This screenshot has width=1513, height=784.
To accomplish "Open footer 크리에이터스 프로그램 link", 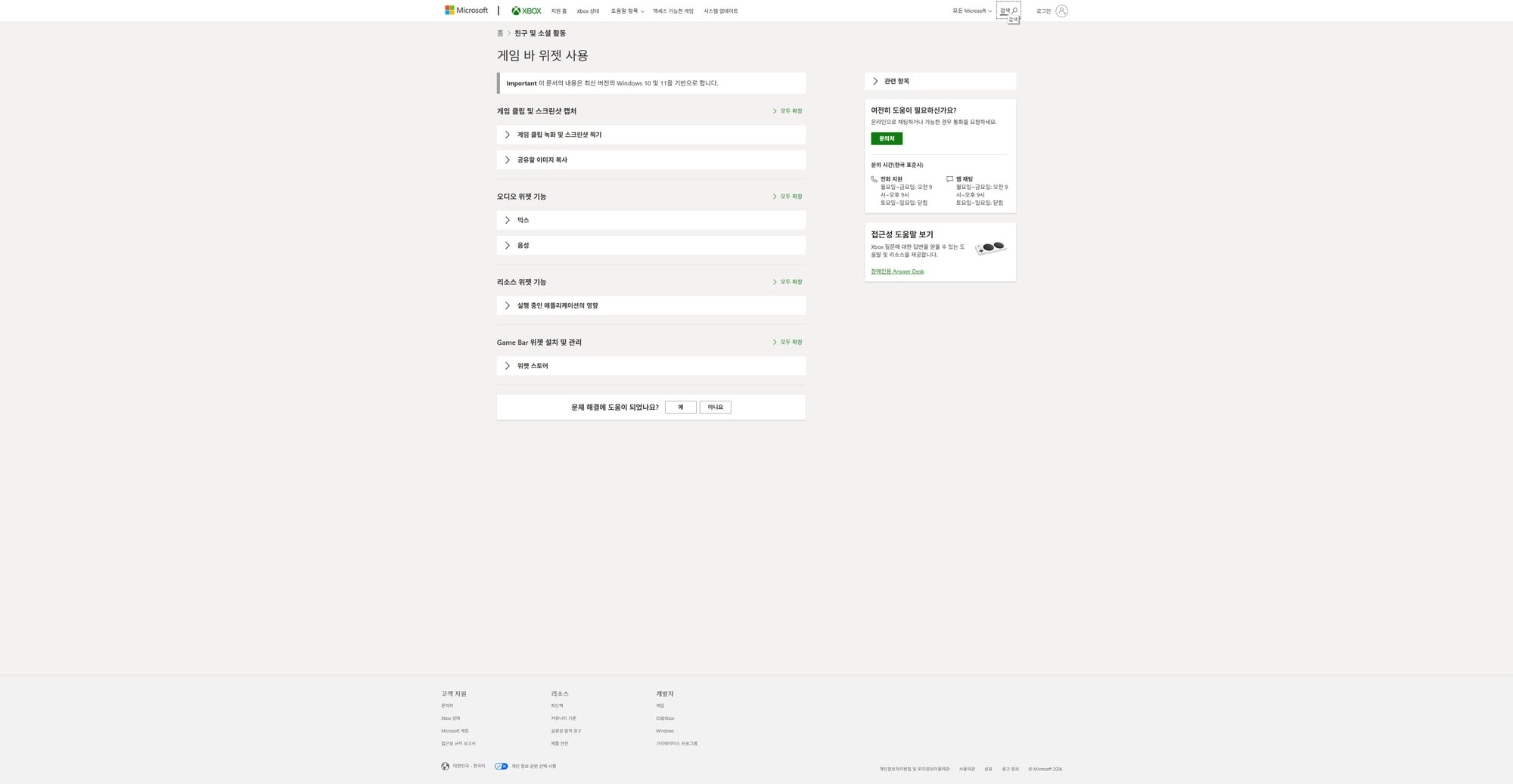I will coord(677,744).
